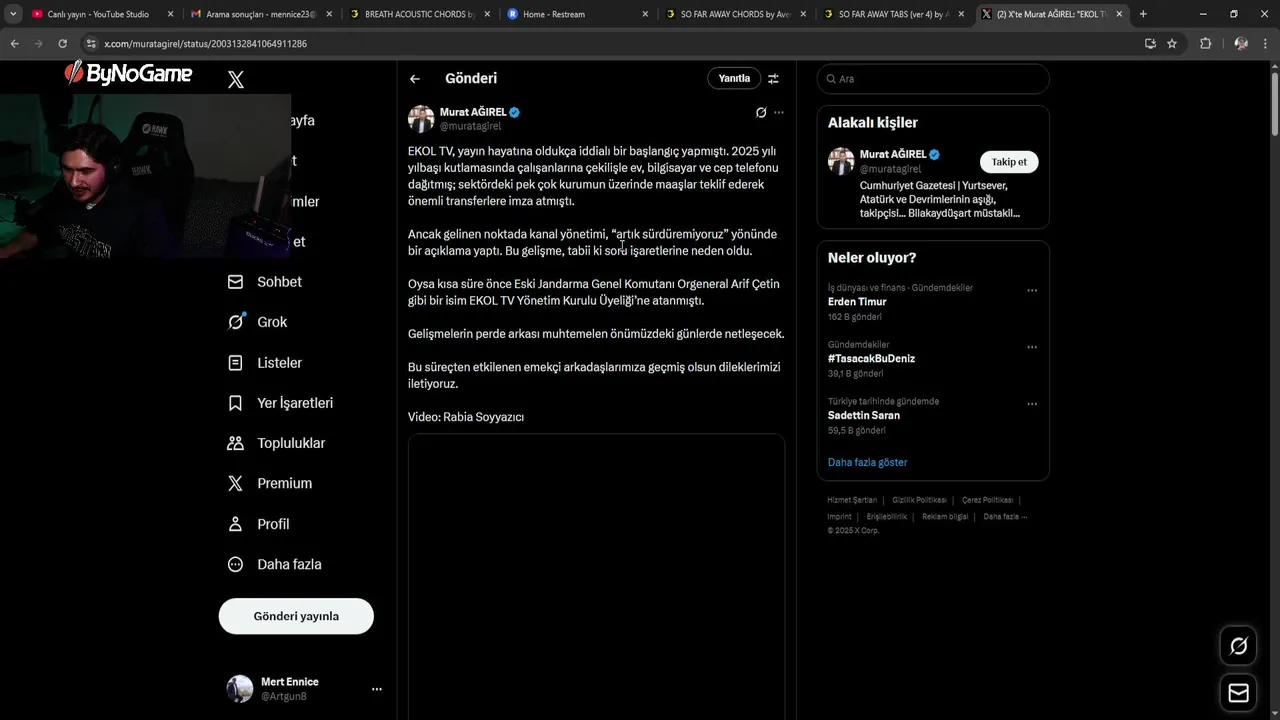Open Mert Ennice account avatar
This screenshot has height=720, width=1280.
tap(240, 689)
